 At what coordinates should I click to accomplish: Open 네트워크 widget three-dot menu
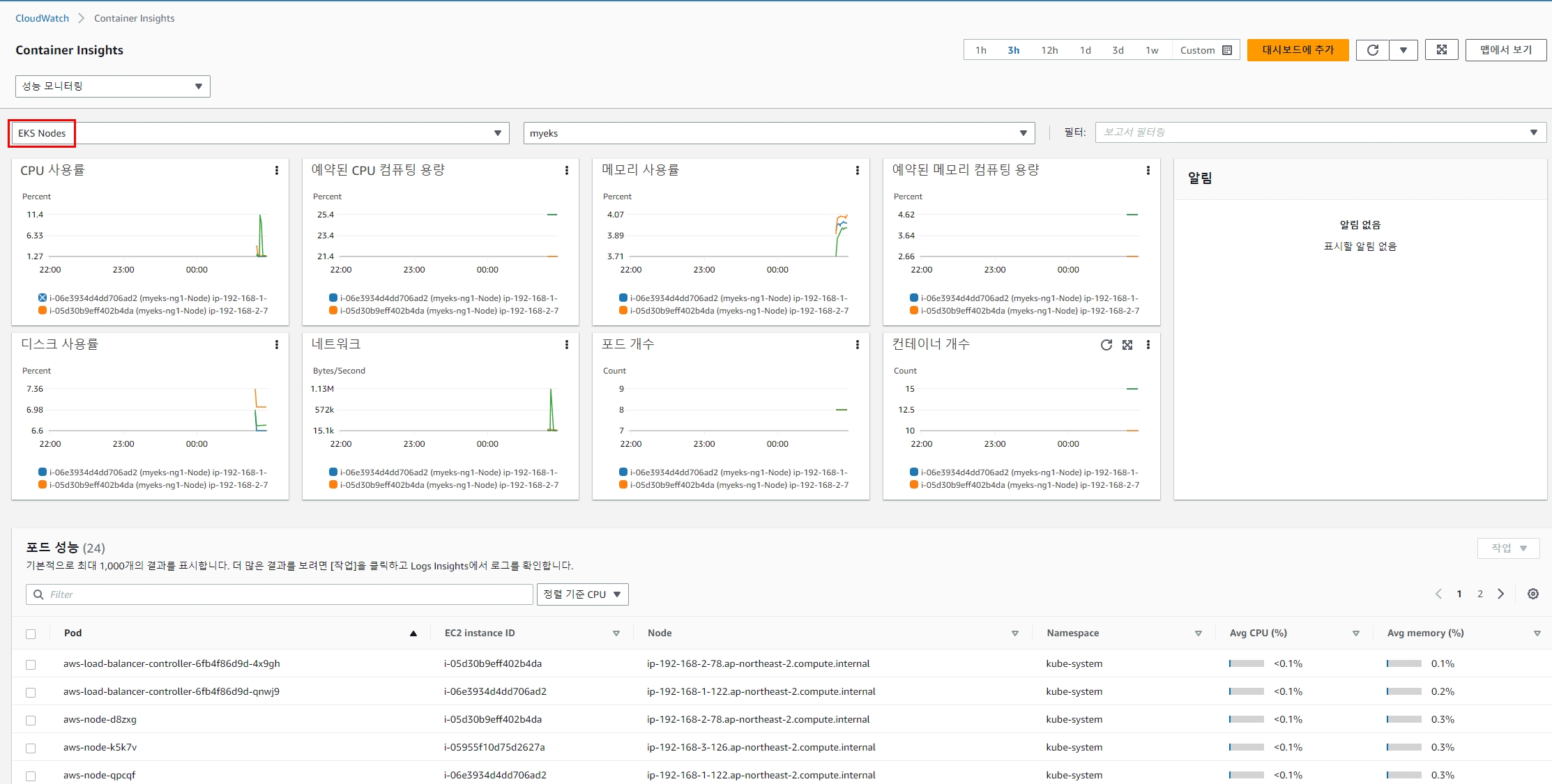click(x=567, y=345)
